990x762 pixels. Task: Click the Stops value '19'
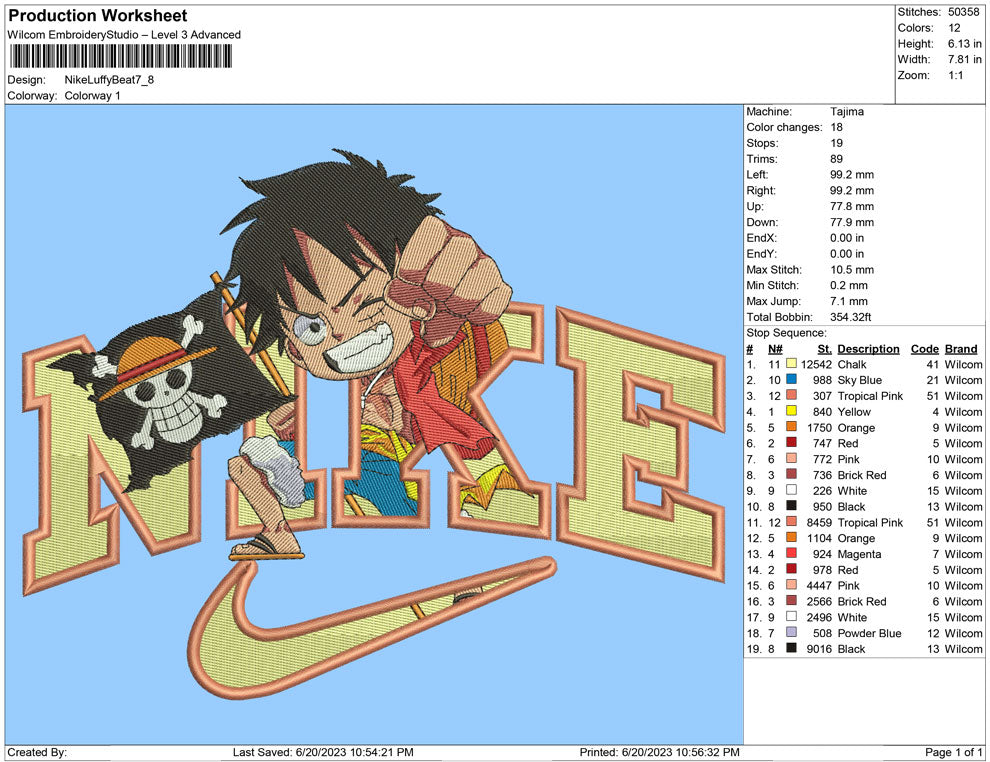[836, 143]
